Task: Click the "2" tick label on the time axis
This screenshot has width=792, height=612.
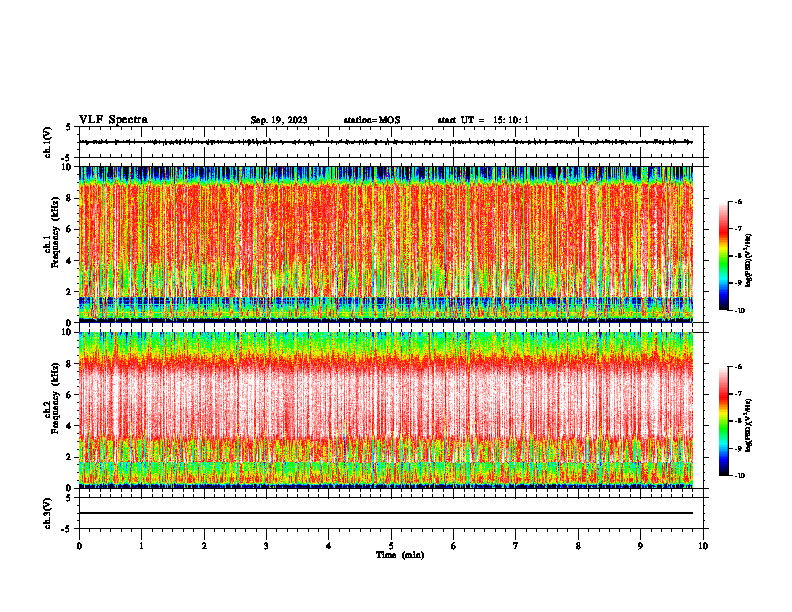Action: click(x=204, y=546)
